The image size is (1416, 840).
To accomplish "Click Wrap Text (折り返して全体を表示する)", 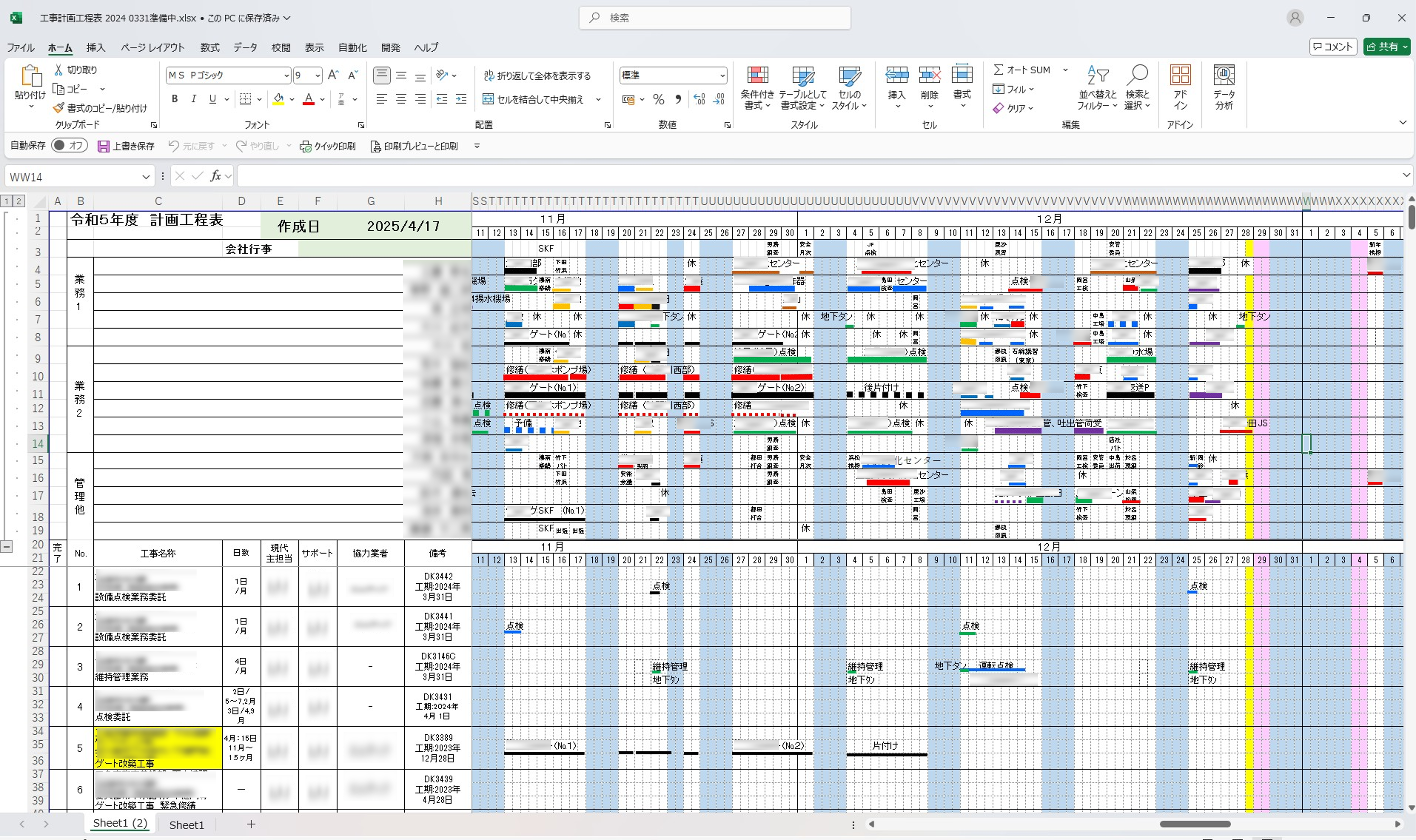I will tap(537, 75).
